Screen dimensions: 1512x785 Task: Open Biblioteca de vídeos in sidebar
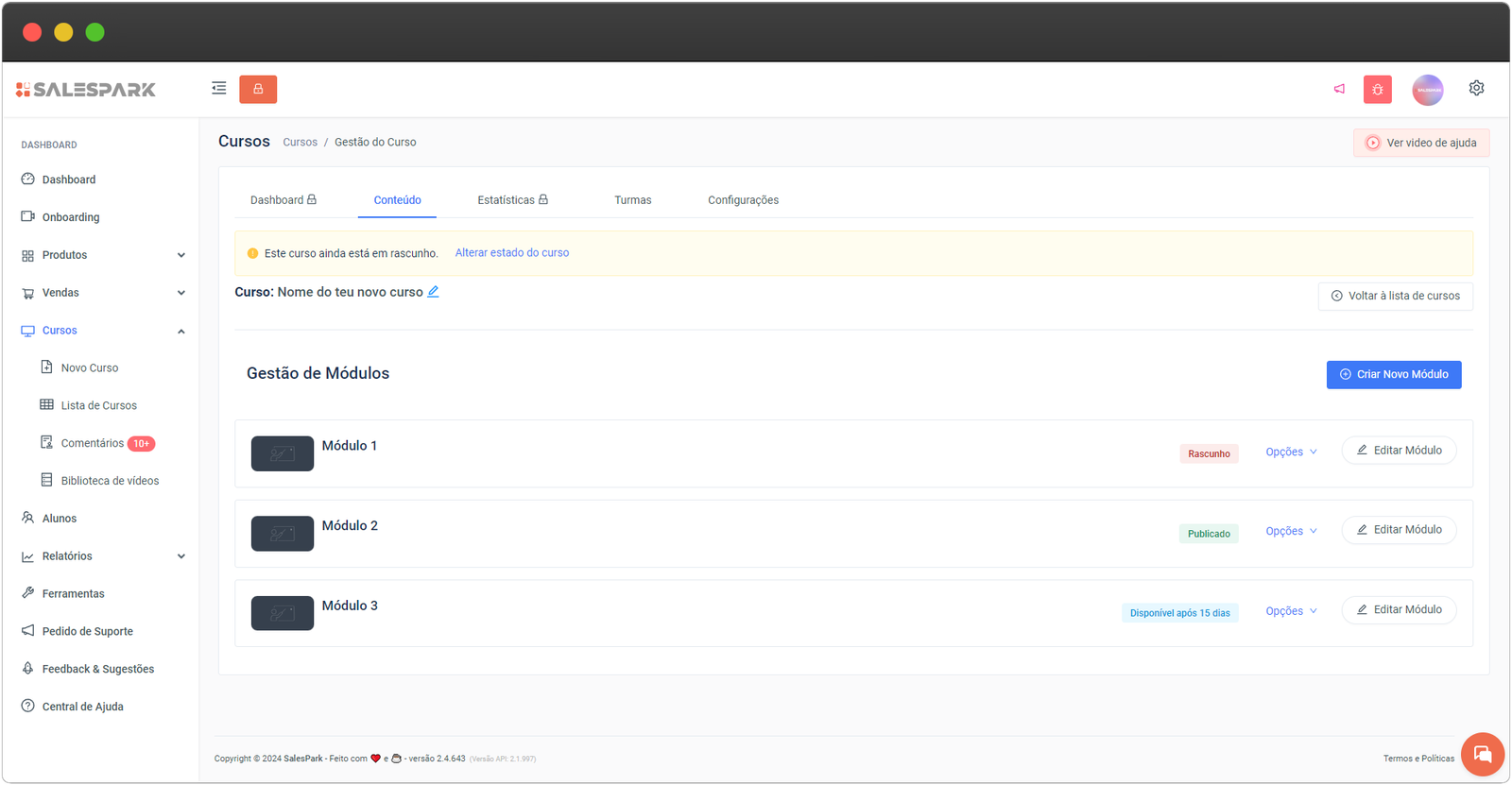(x=110, y=481)
